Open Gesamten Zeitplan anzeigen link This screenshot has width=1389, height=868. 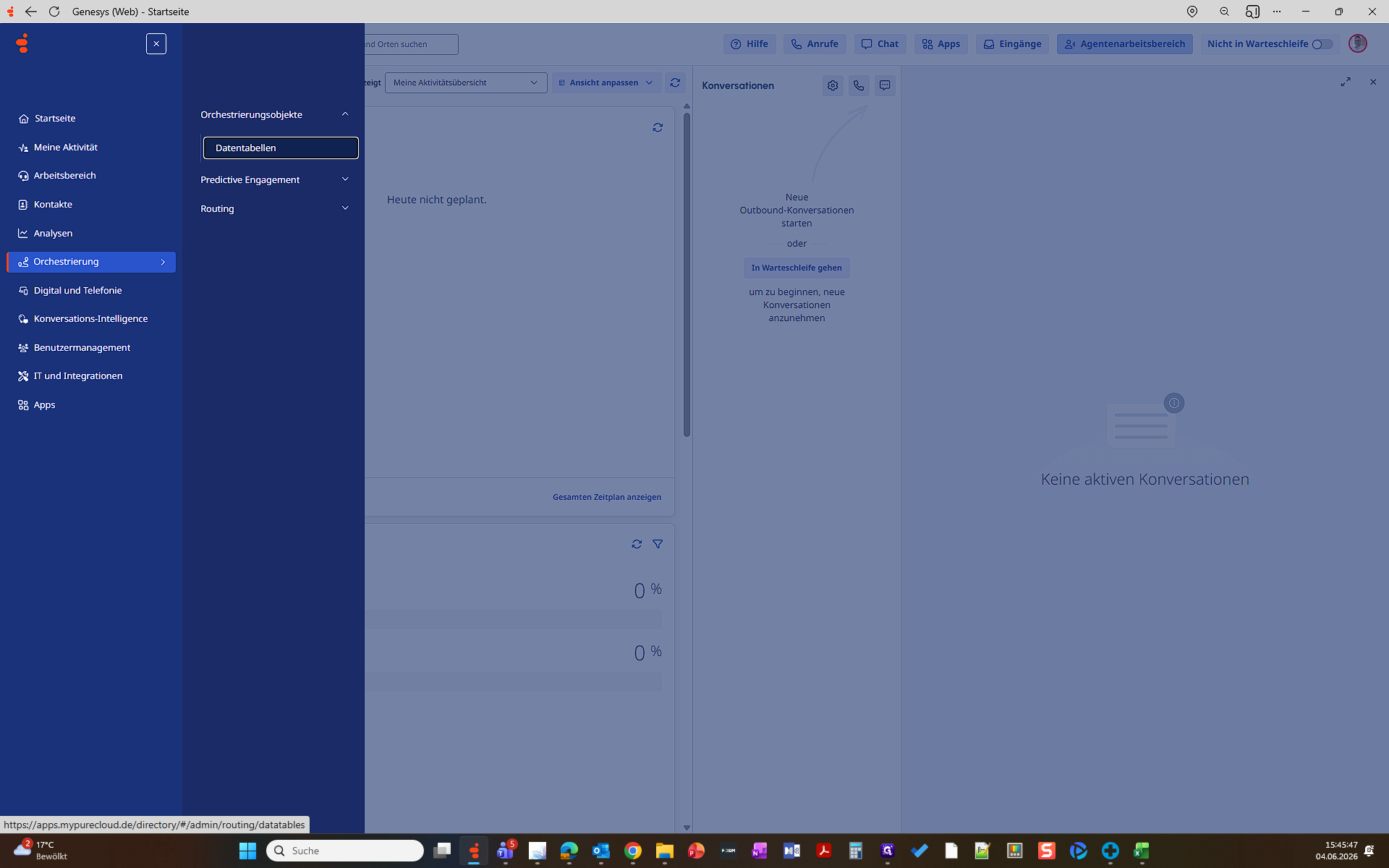[607, 497]
